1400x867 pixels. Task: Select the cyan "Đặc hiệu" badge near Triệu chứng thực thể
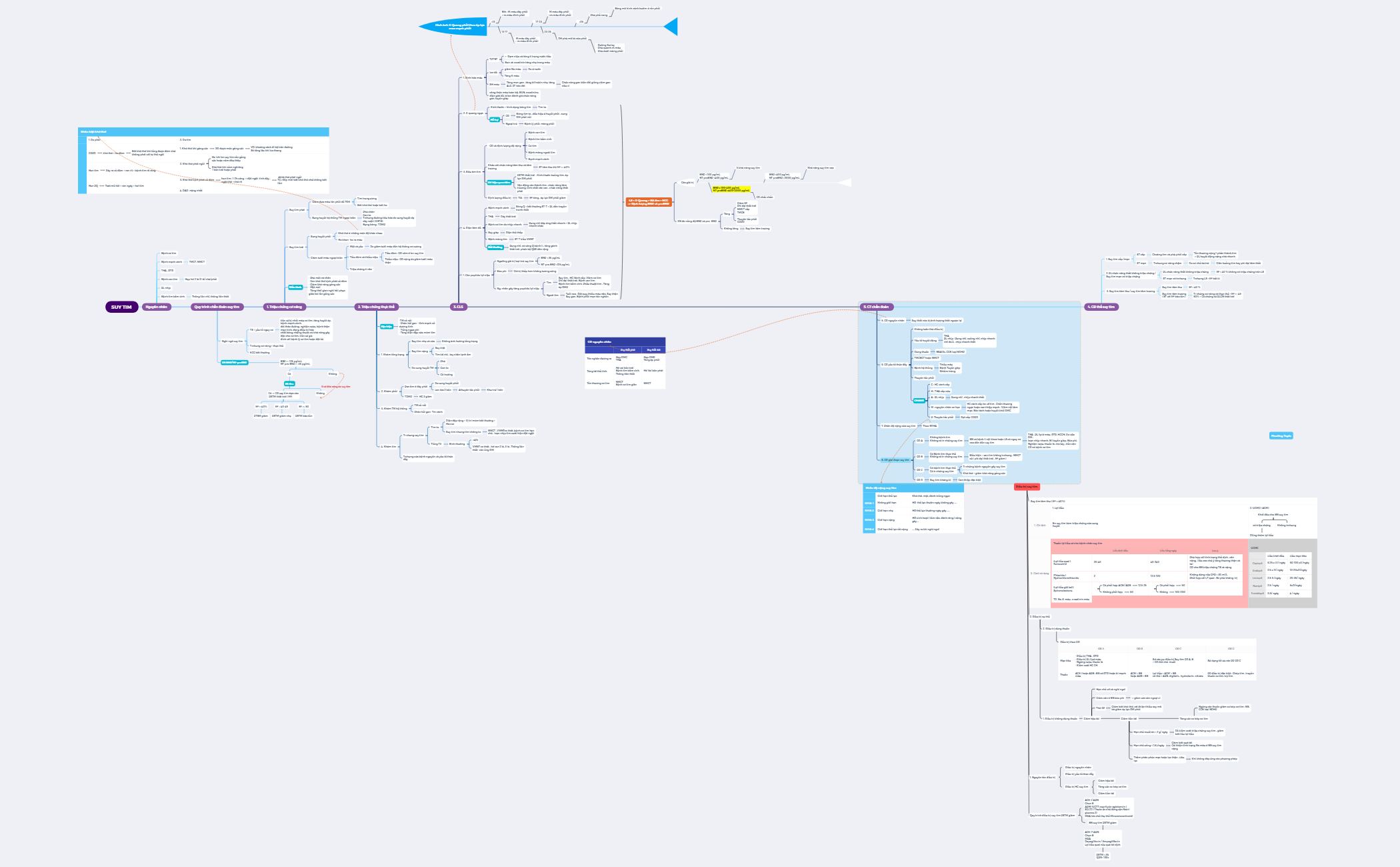tap(387, 326)
